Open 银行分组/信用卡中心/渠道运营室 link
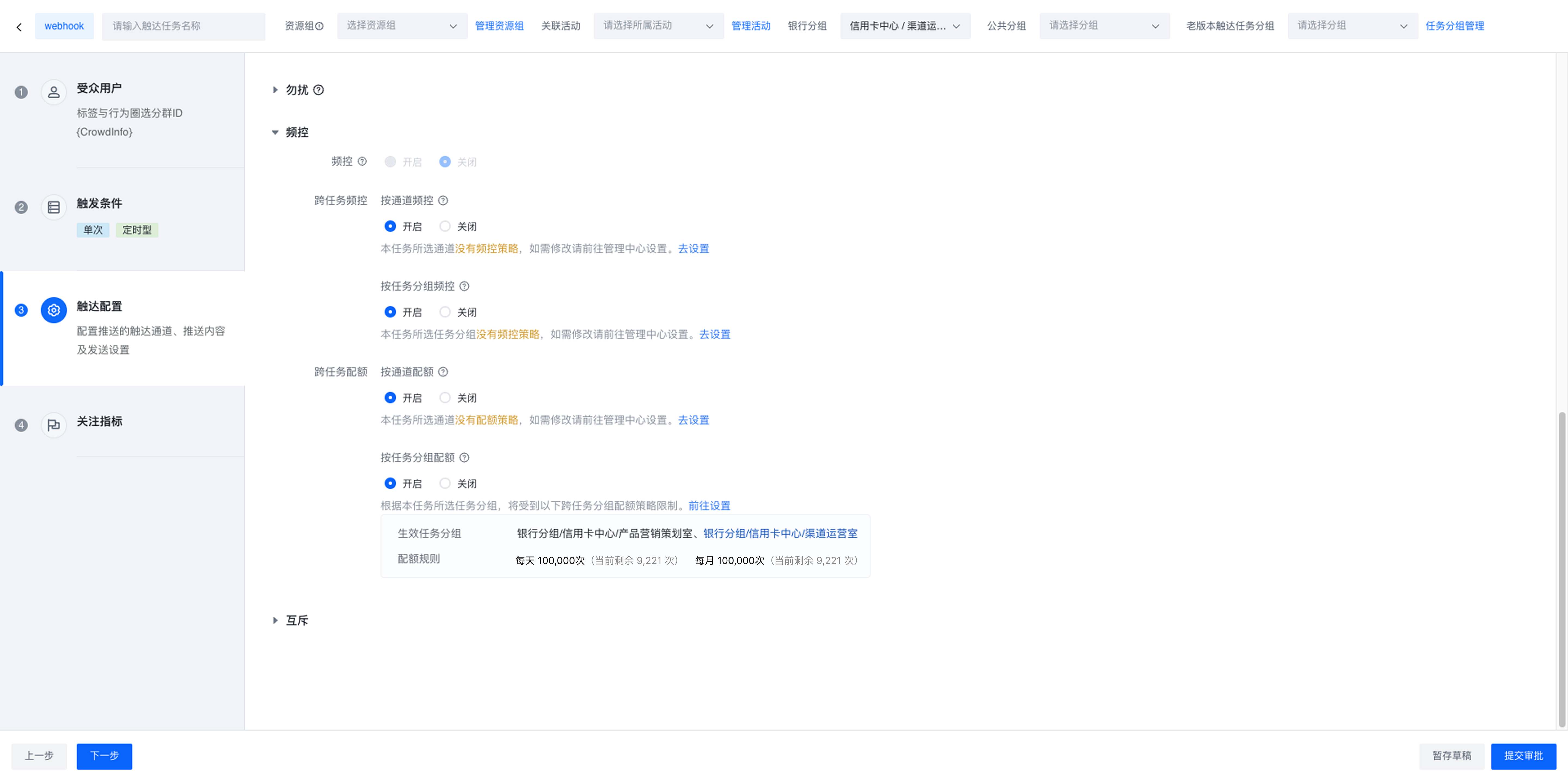1568x782 pixels. coord(780,534)
